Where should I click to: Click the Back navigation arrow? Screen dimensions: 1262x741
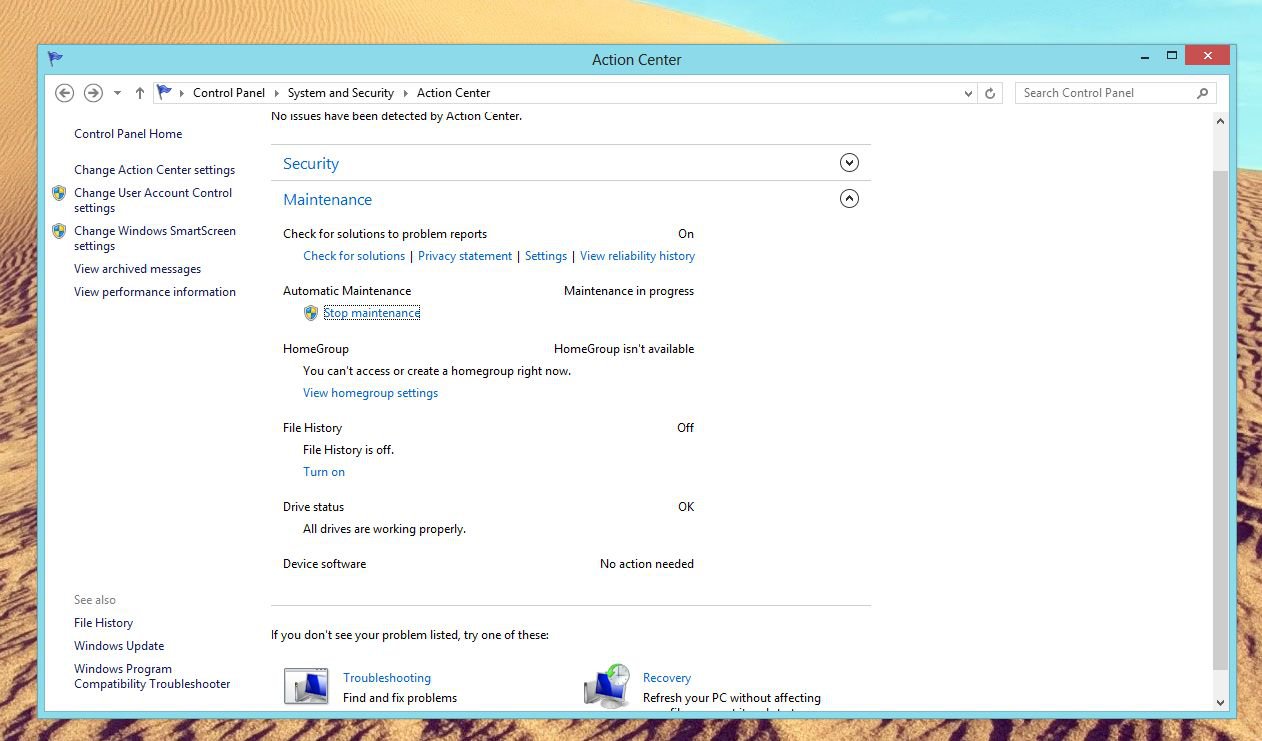65,93
